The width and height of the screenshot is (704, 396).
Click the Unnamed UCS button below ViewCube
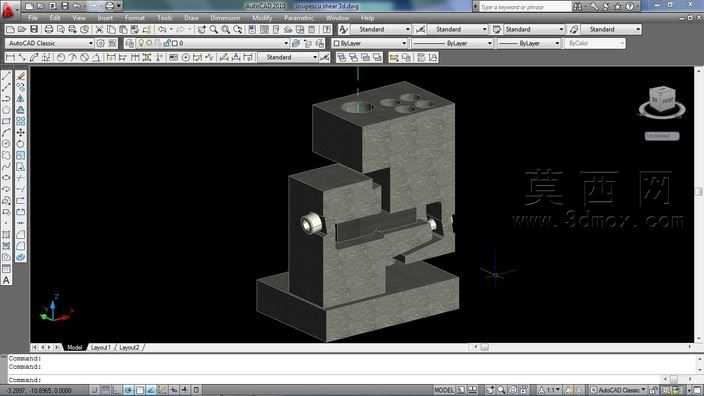[662, 136]
